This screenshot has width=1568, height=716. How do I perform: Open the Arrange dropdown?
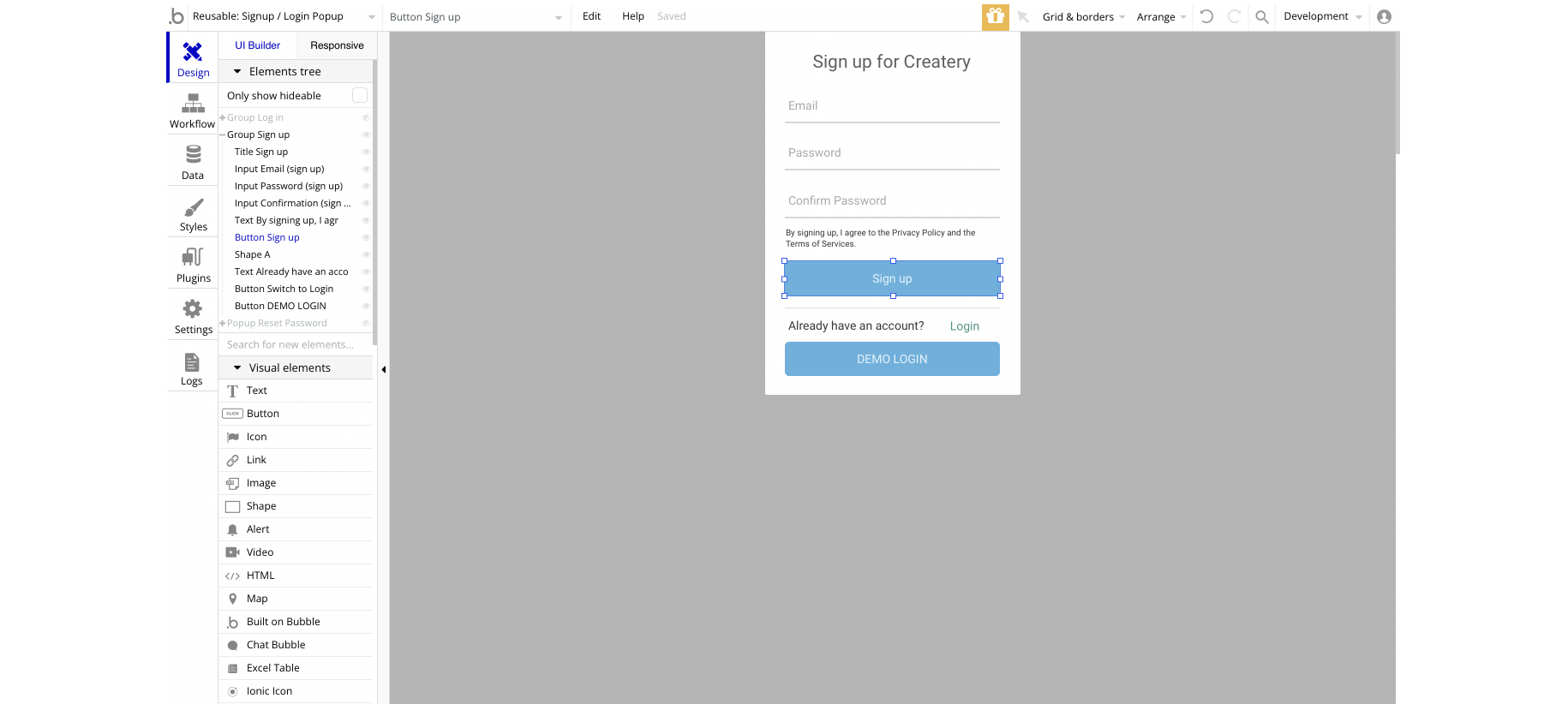[1161, 16]
